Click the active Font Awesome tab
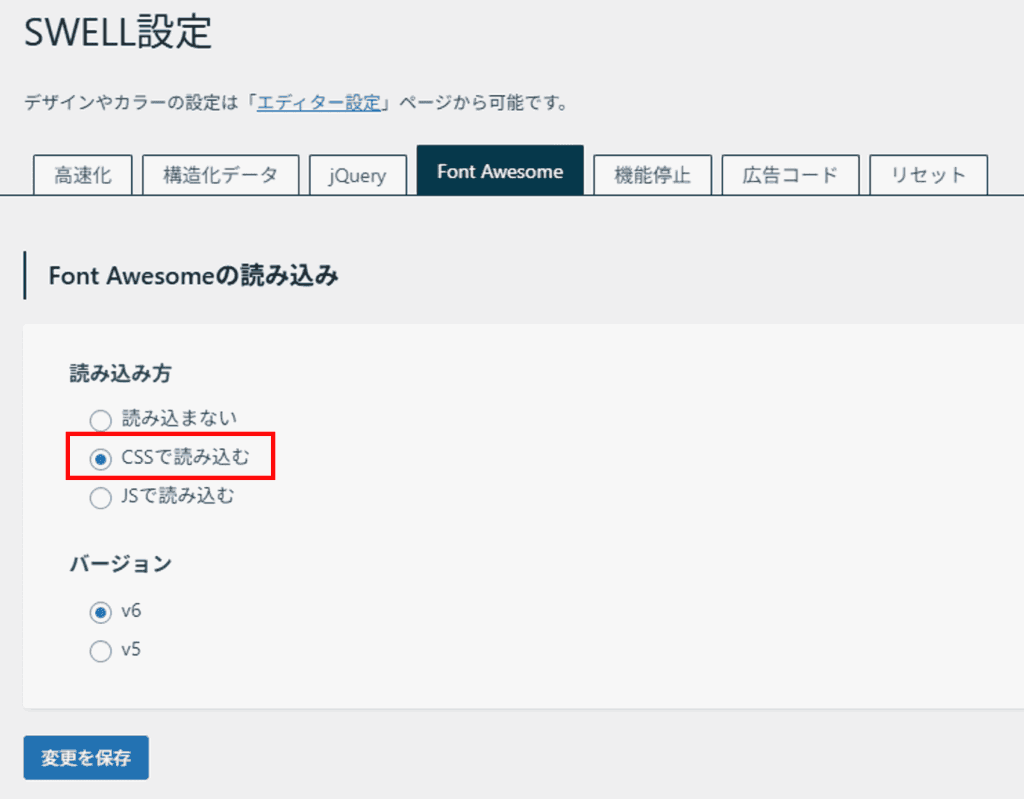 point(500,171)
